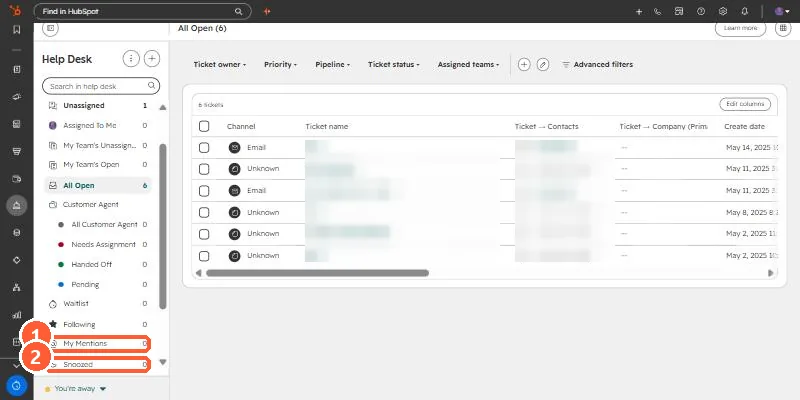800x400 pixels.
Task: Click the plus button beside Help Desk
Action: pos(152,59)
